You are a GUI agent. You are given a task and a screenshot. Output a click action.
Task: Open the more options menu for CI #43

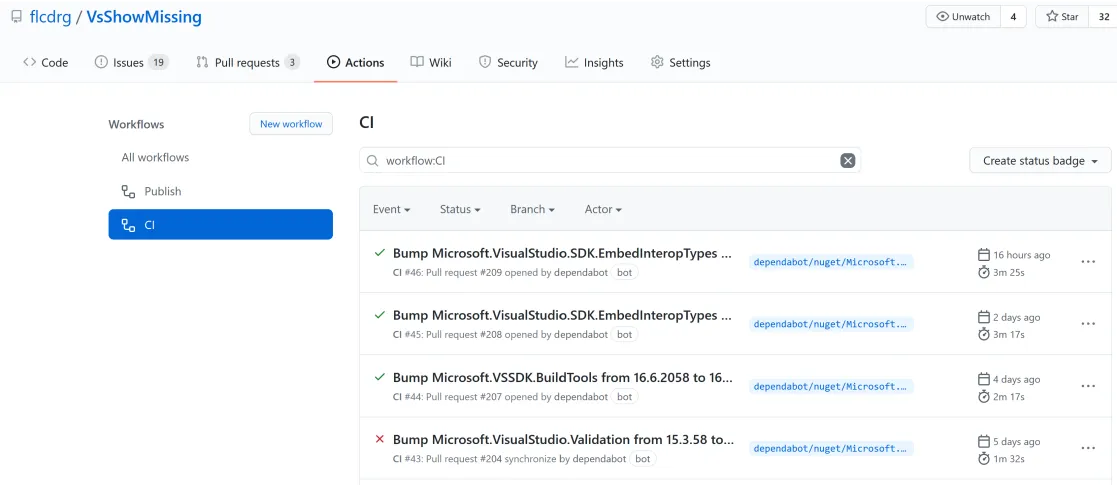pos(1088,448)
